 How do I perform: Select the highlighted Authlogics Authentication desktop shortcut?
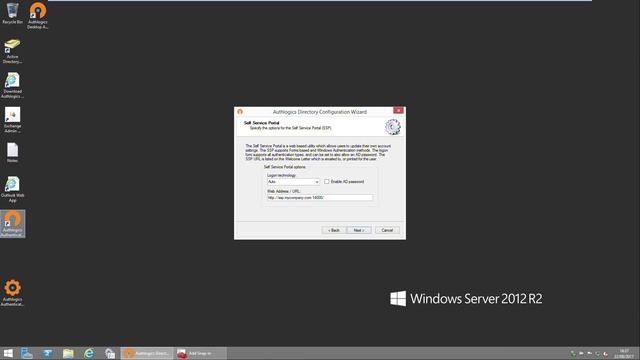click(12, 224)
